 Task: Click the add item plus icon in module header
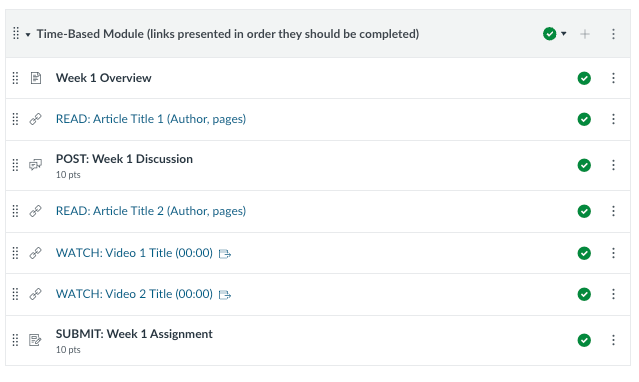point(584,34)
